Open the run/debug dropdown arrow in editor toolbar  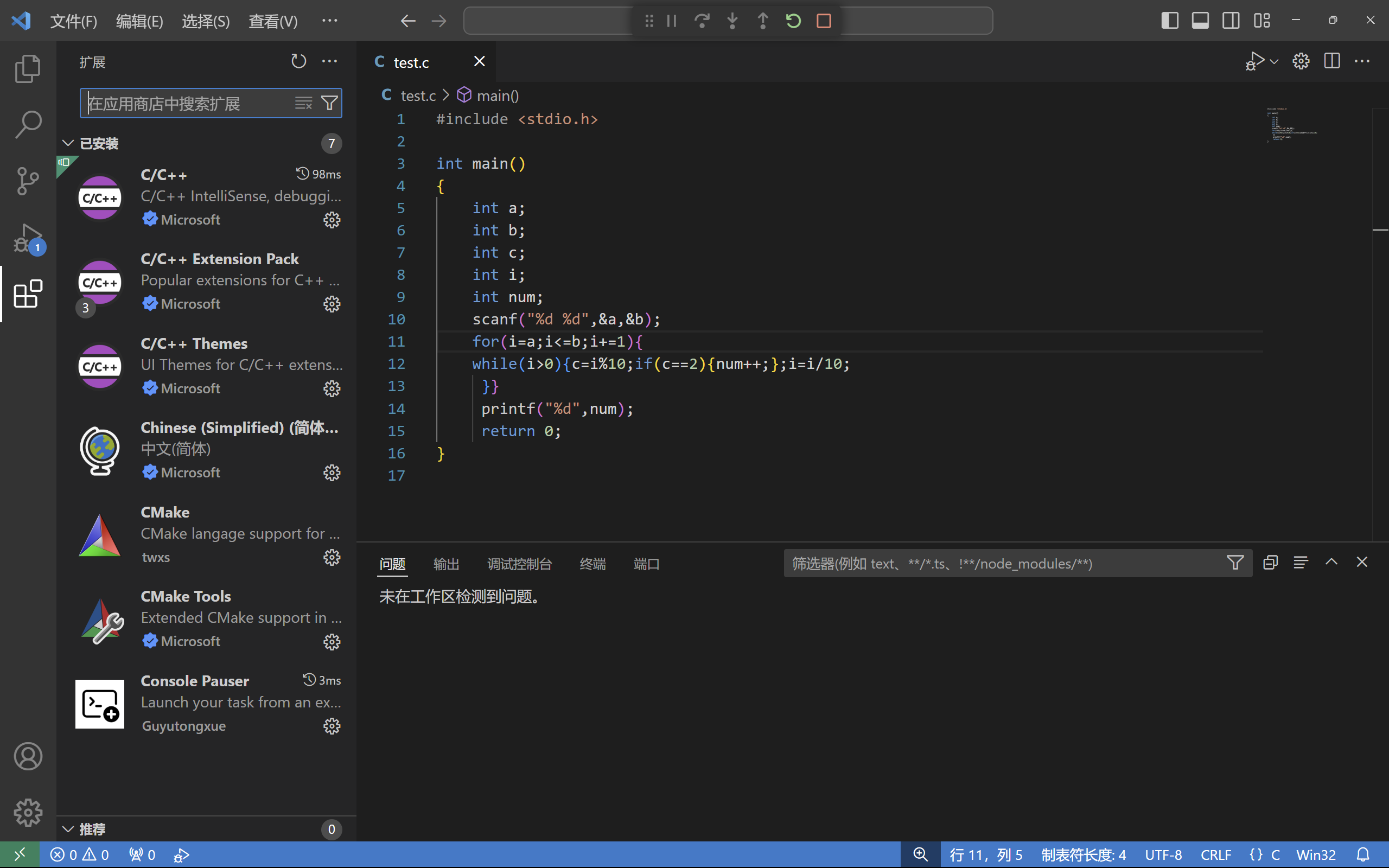pos(1274,61)
